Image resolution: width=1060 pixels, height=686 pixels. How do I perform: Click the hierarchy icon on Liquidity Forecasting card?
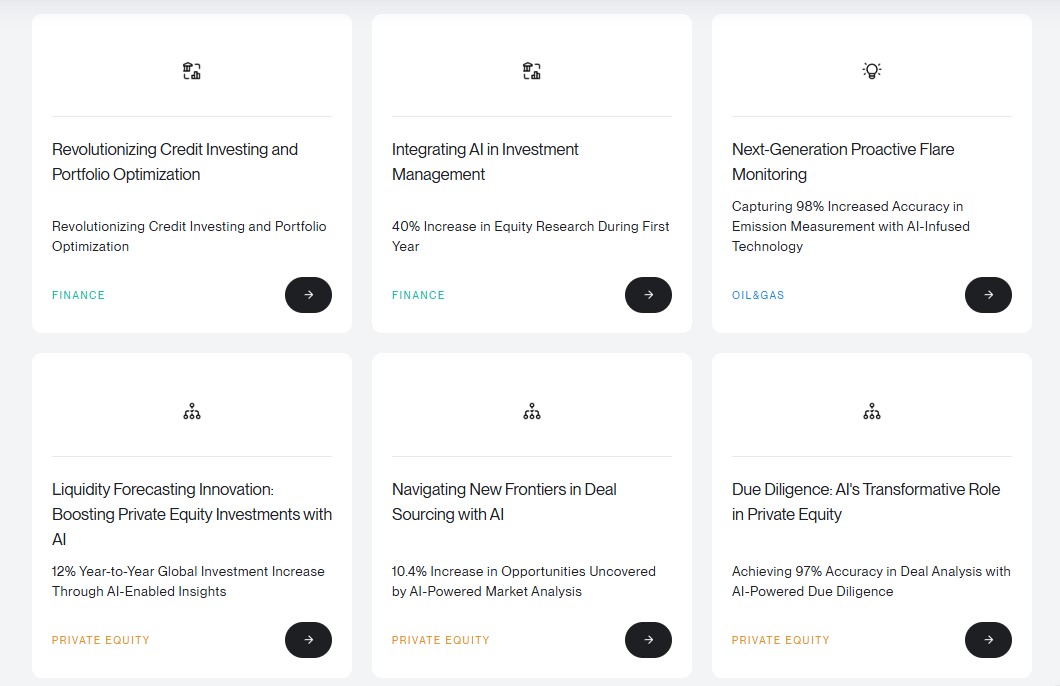tap(191, 410)
